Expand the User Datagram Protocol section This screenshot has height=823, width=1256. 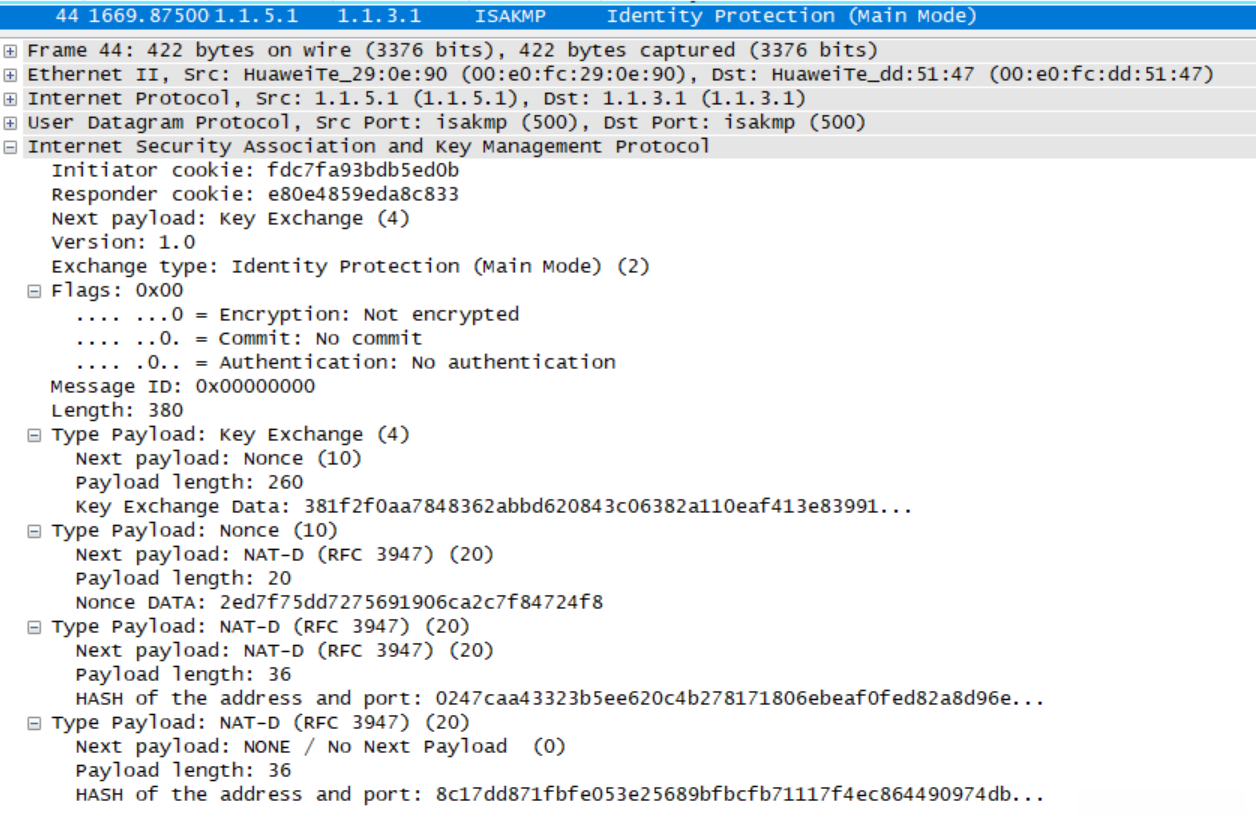[10, 123]
